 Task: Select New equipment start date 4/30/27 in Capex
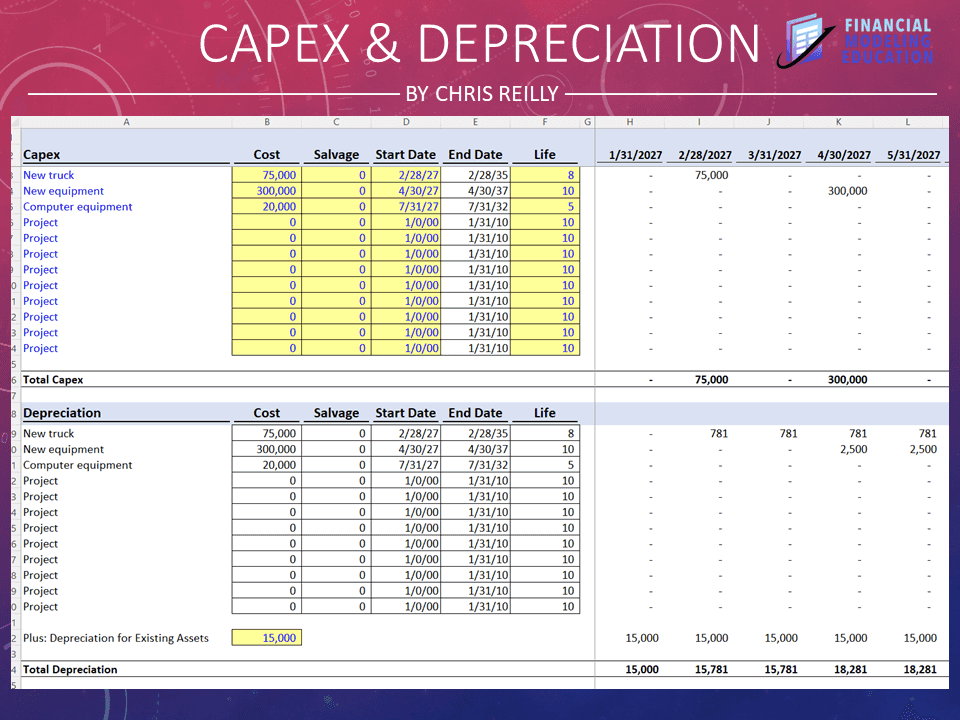[406, 191]
